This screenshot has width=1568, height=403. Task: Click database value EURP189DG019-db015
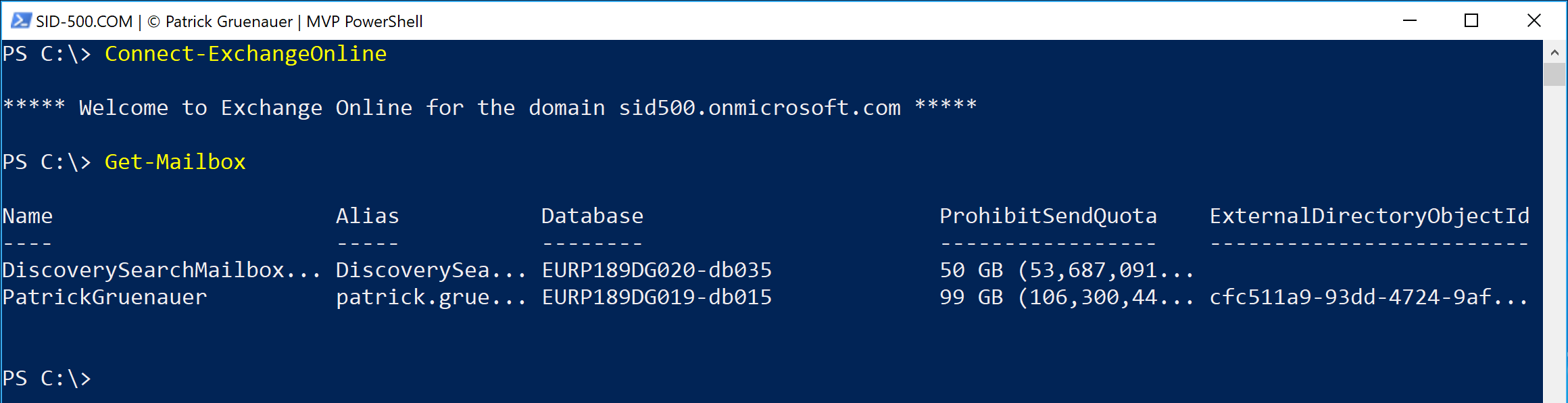point(657,298)
